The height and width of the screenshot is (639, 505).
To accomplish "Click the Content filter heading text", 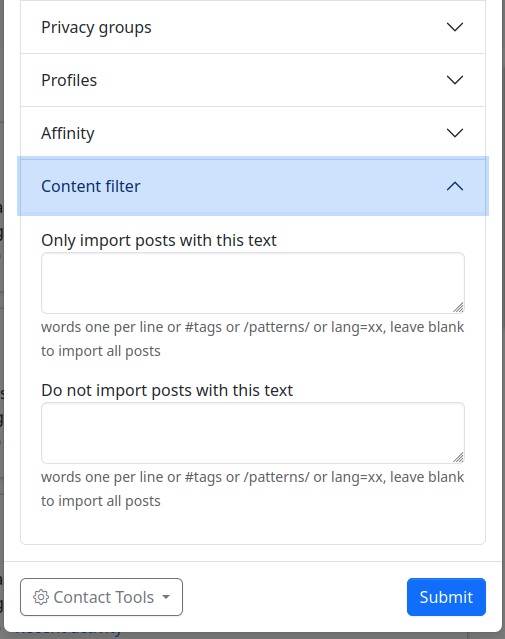I will coord(90,186).
